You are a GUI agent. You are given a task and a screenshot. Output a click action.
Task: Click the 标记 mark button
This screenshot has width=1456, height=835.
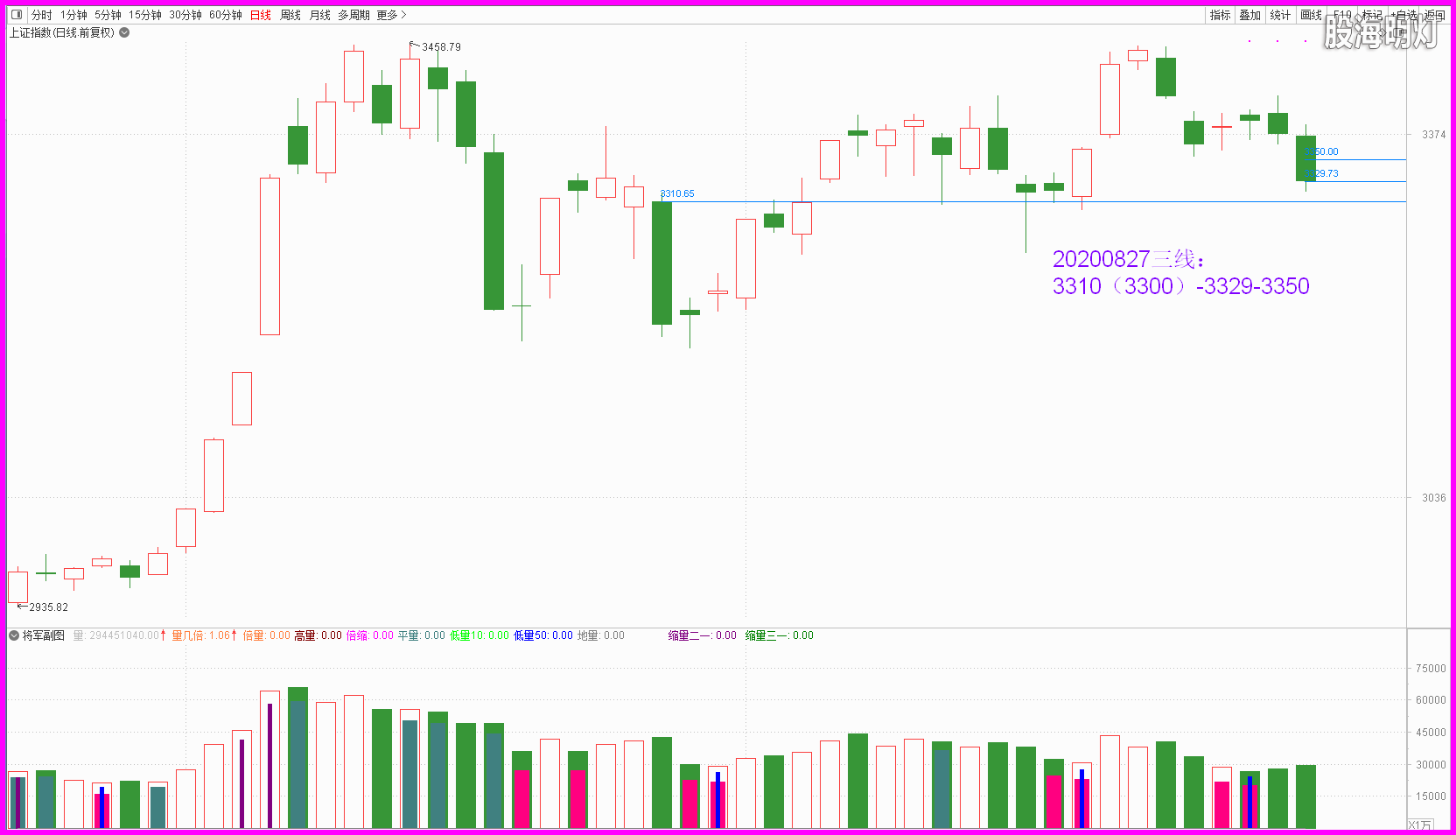click(x=1372, y=15)
